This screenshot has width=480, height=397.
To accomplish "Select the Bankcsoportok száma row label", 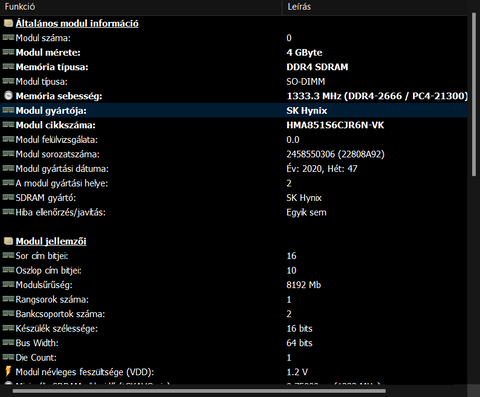I will [60, 314].
